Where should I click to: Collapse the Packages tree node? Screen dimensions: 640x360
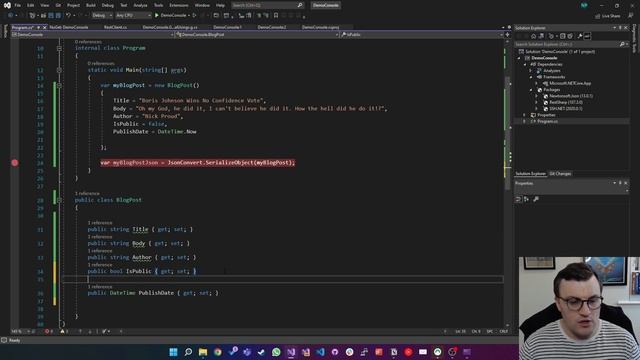531,90
